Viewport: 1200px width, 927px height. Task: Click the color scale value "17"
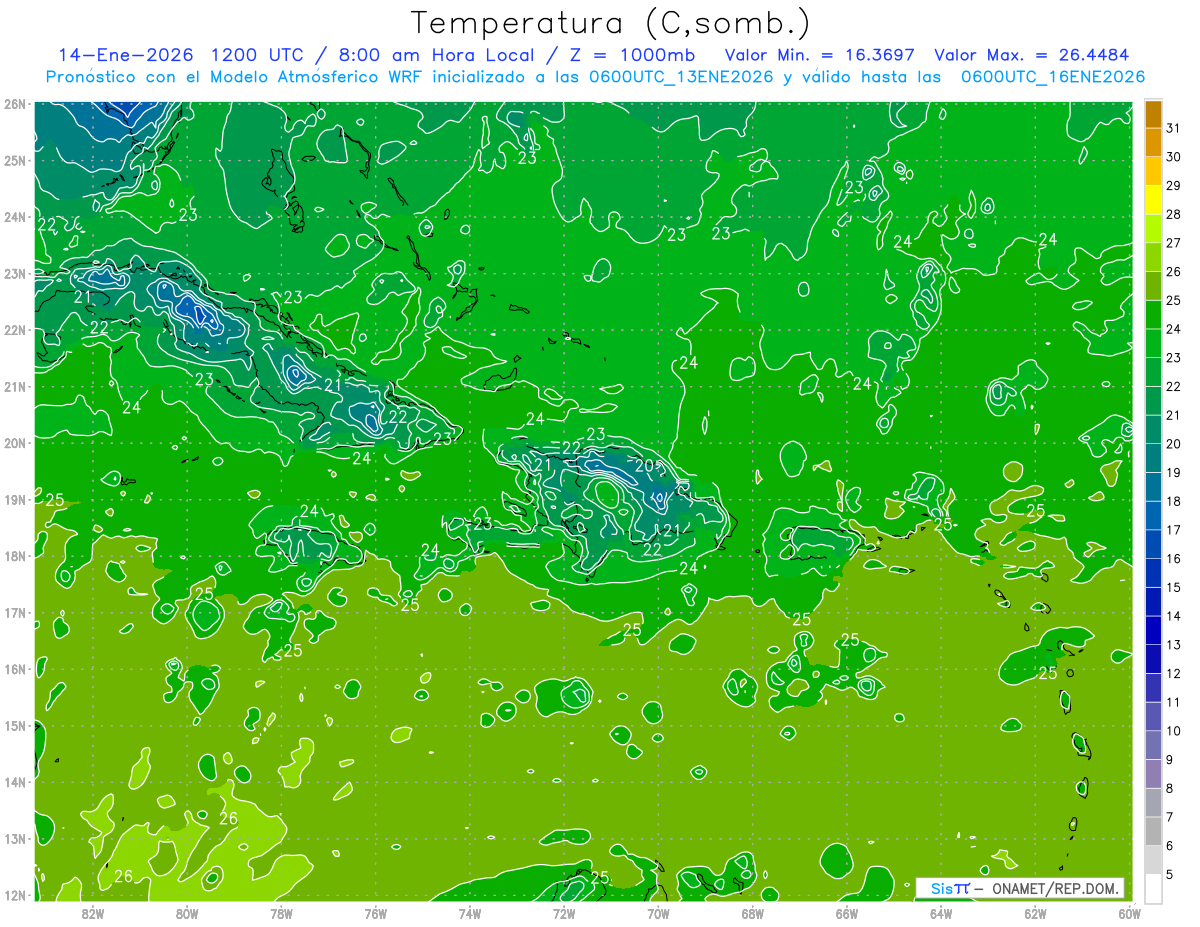point(1174,530)
